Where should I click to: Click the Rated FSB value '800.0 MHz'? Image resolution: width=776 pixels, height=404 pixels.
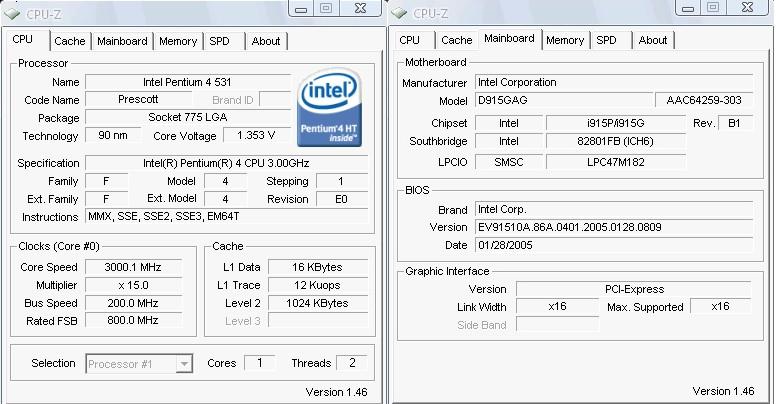coord(133,320)
